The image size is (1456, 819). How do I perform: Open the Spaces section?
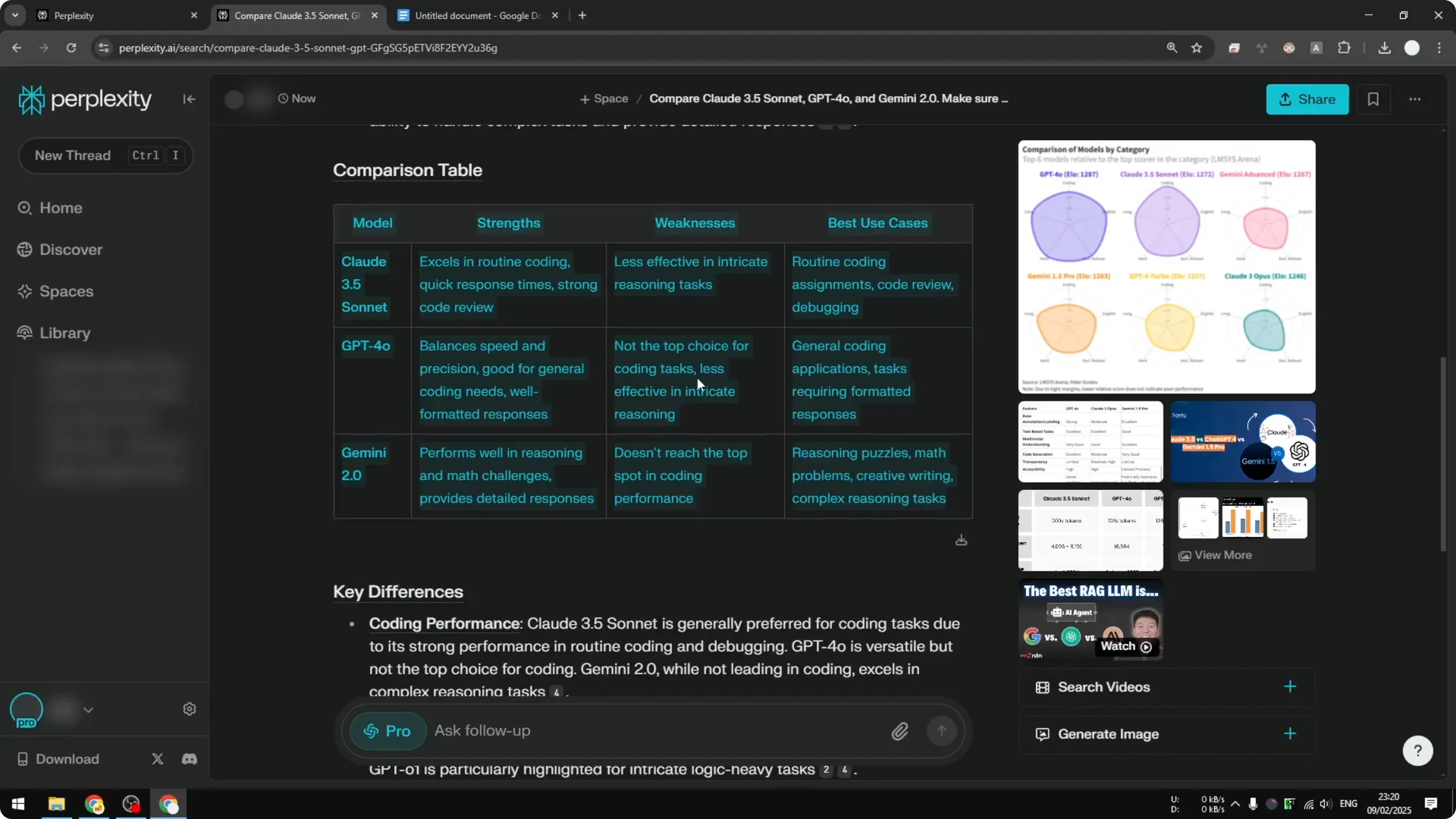coord(67,291)
